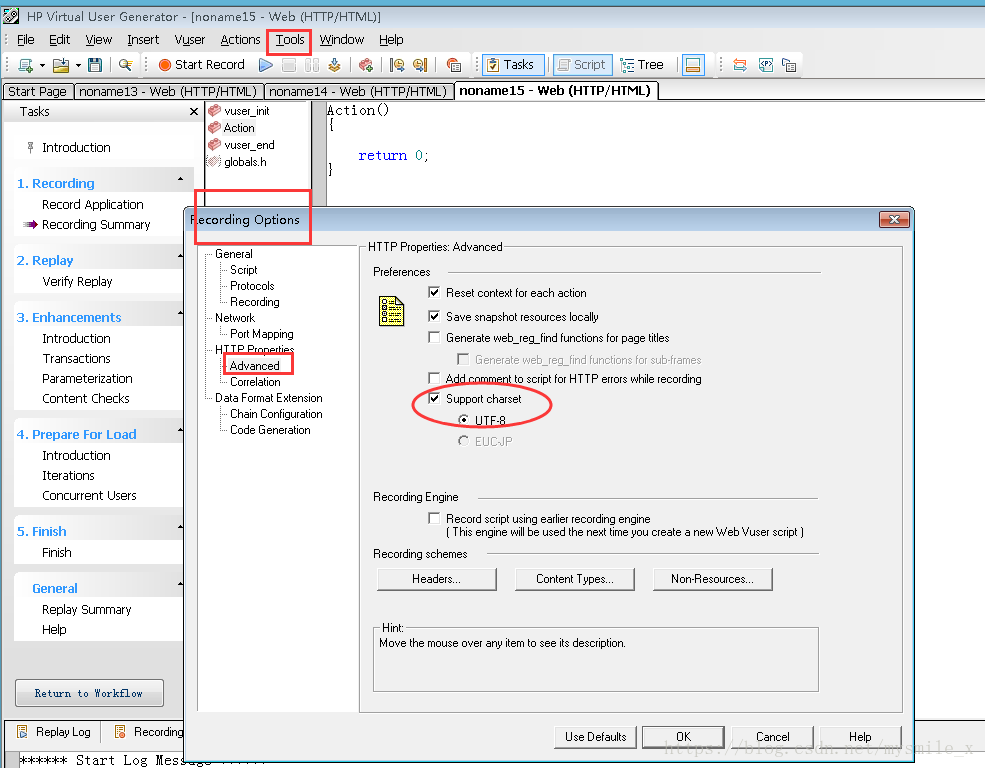Click the Save floppy disk icon

pyautogui.click(x=95, y=65)
